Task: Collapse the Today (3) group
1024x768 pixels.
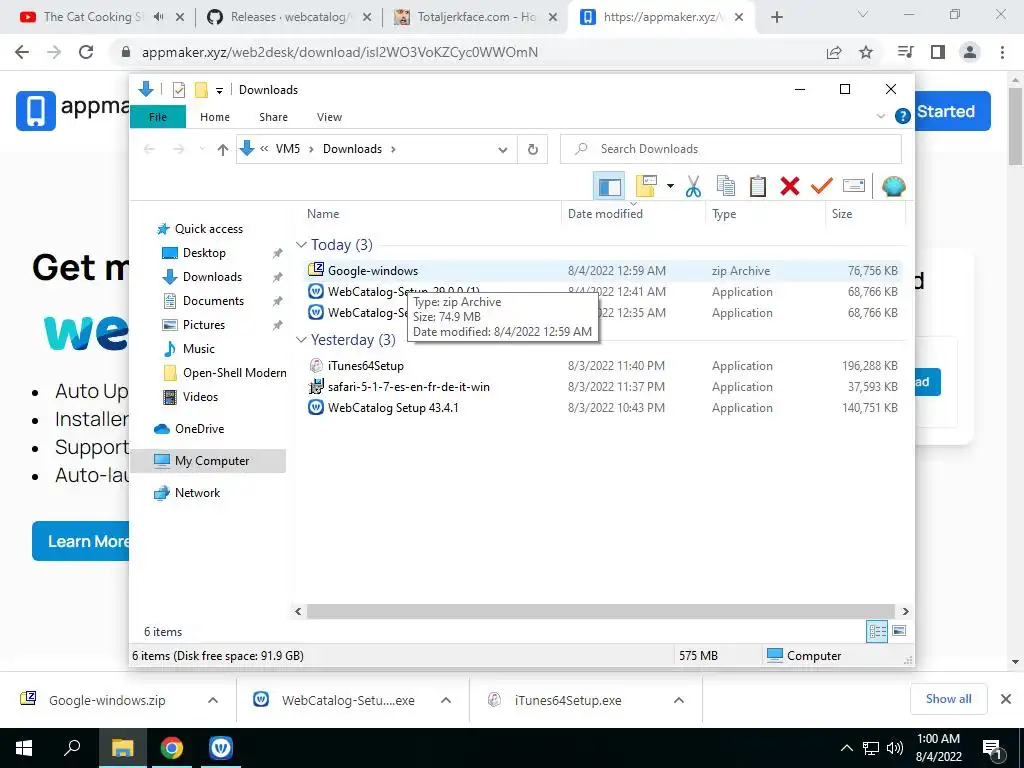Action: [x=301, y=245]
